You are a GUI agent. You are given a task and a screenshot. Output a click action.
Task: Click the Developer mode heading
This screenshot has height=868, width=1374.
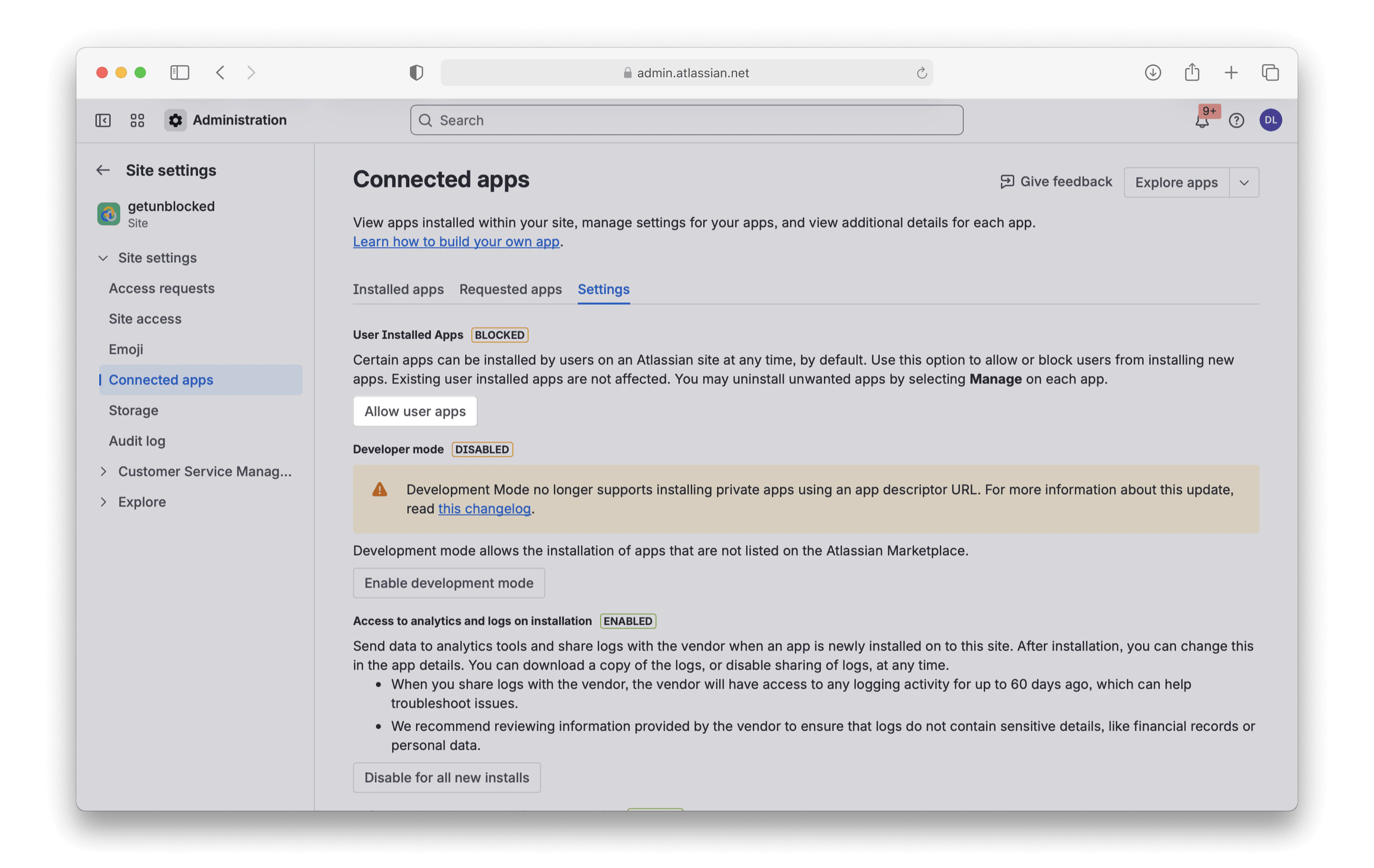click(398, 449)
